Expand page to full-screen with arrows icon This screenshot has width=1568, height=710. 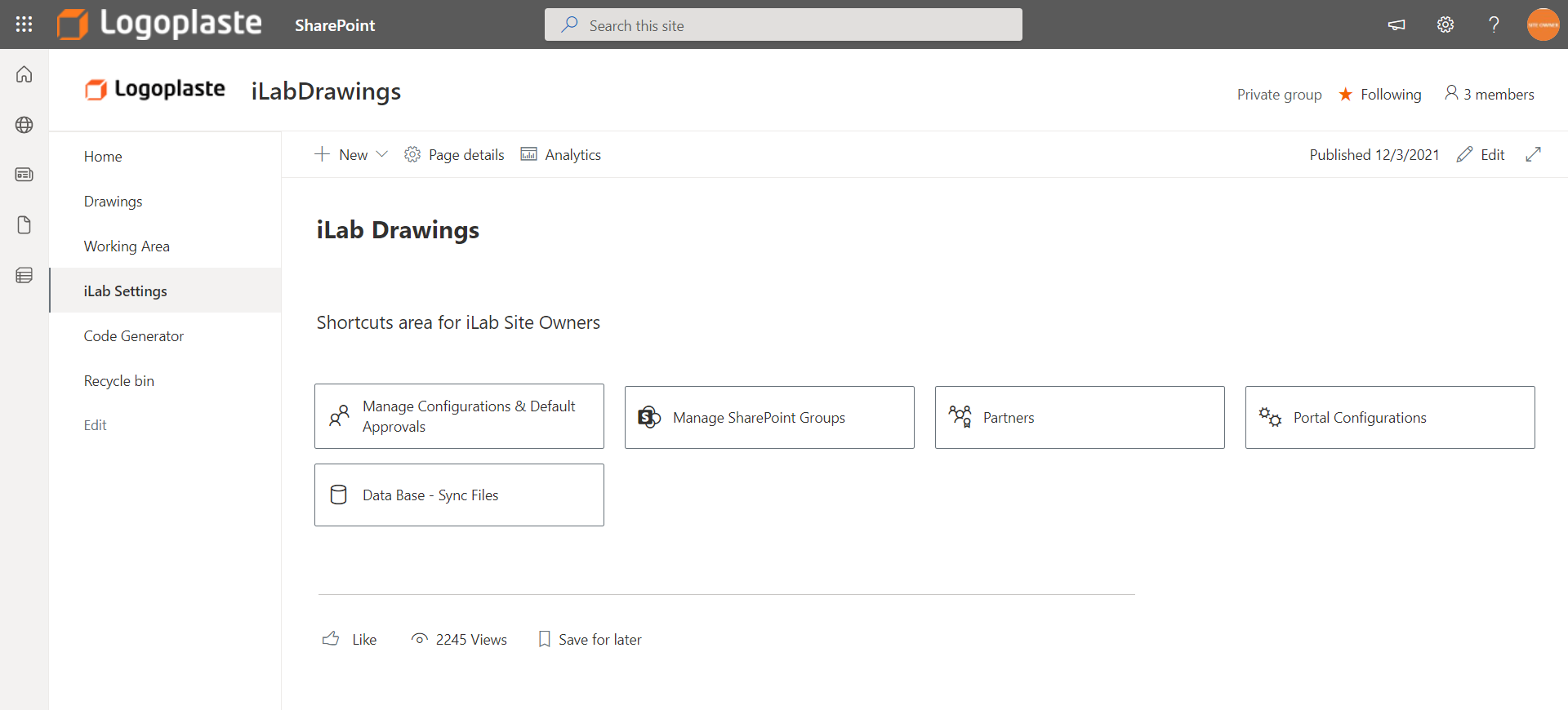(x=1533, y=154)
